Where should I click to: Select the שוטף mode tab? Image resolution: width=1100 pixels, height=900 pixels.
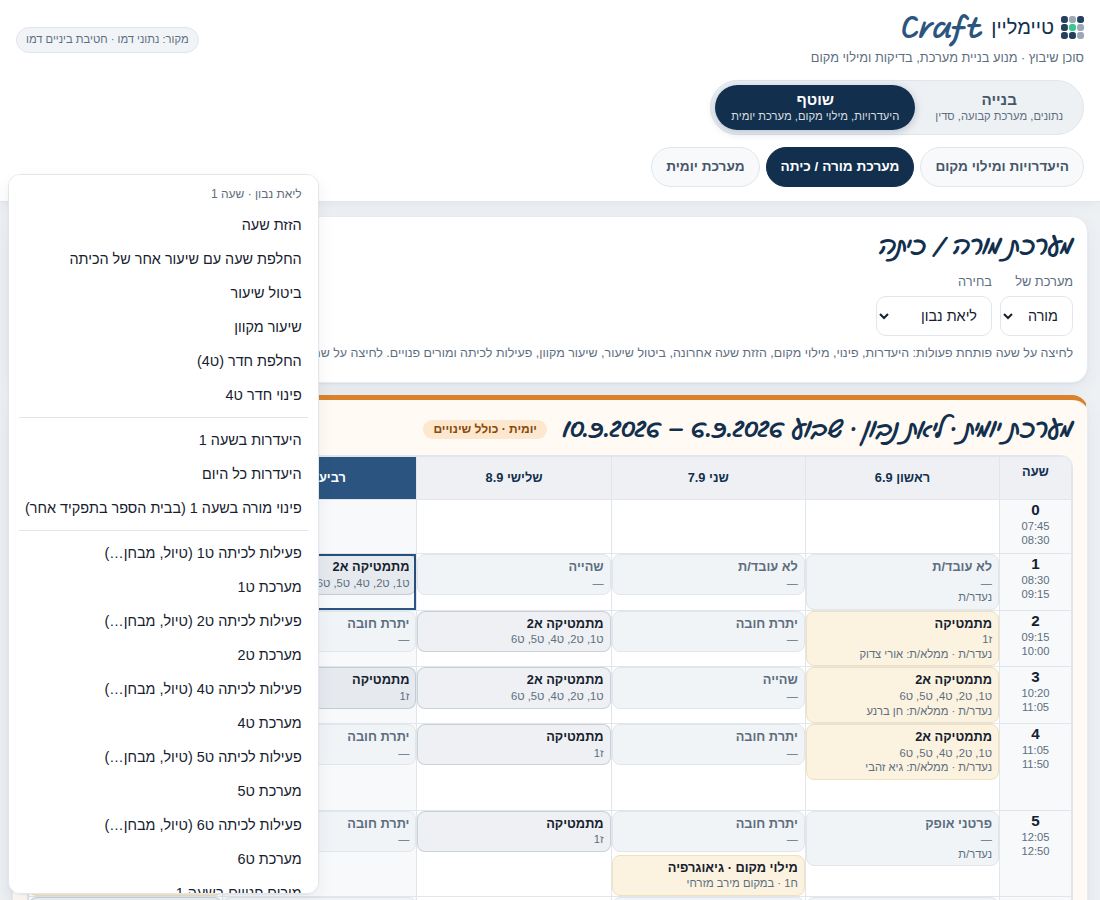(x=814, y=107)
